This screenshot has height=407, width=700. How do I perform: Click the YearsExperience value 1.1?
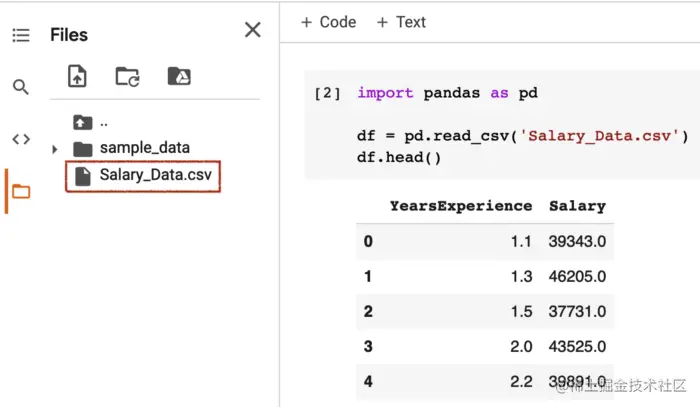point(521,241)
